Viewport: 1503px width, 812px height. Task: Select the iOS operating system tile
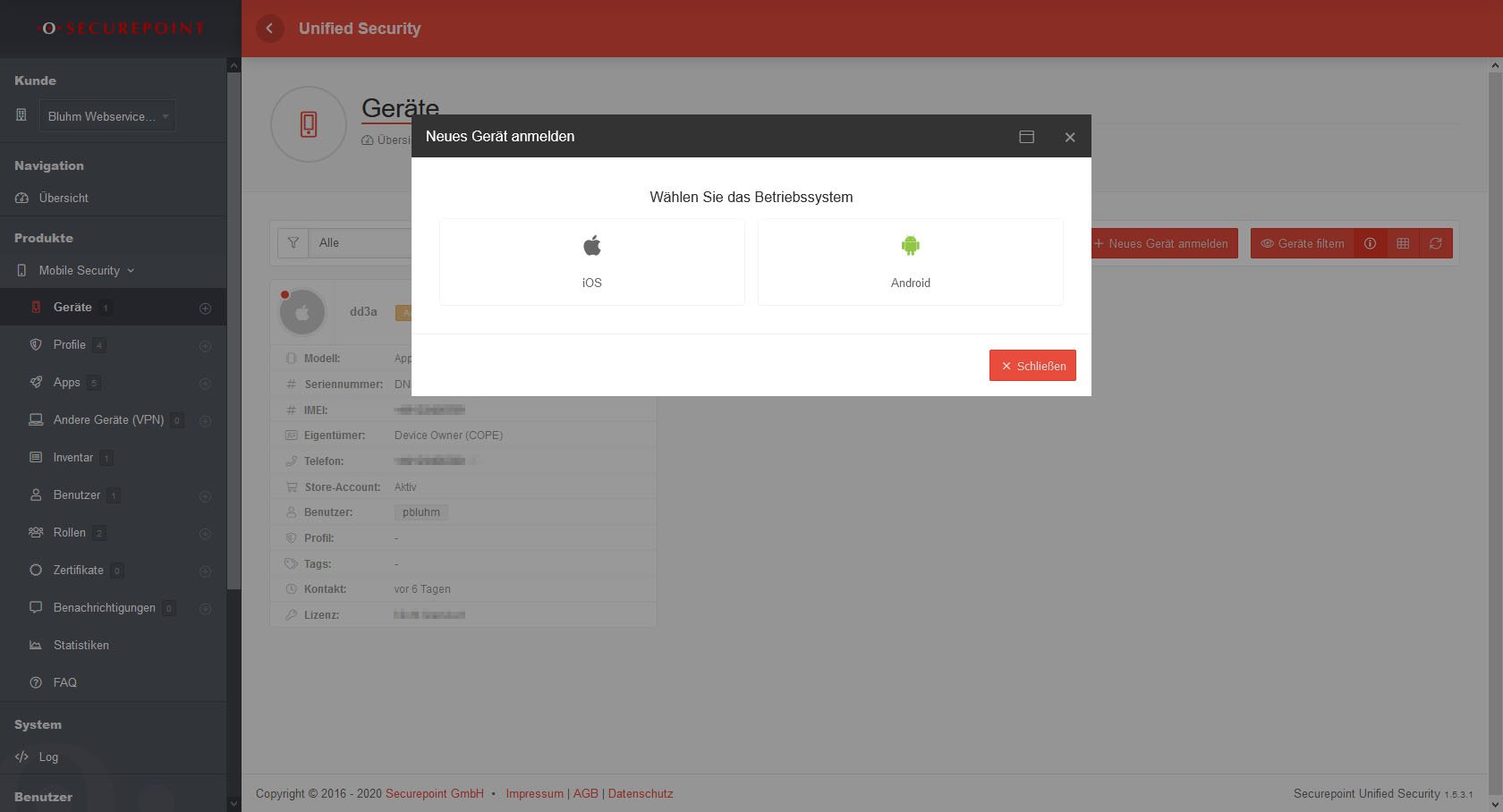[x=591, y=262]
